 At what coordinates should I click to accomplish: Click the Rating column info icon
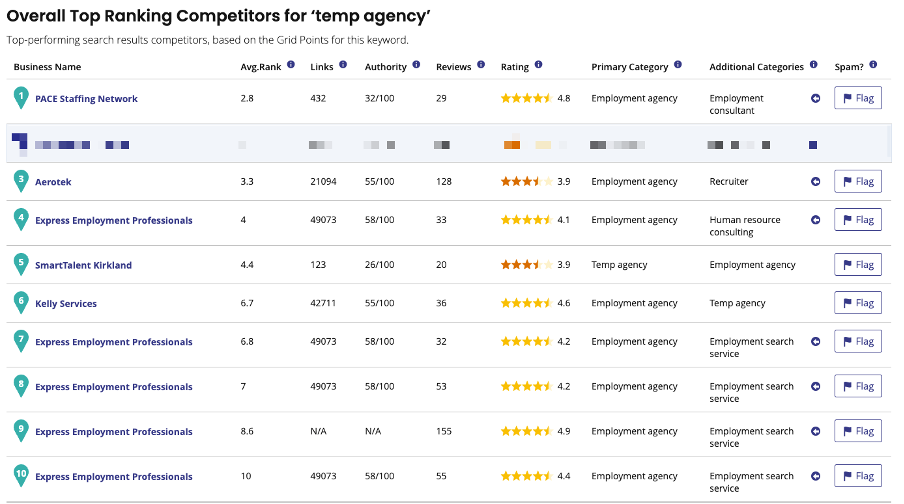pos(538,65)
